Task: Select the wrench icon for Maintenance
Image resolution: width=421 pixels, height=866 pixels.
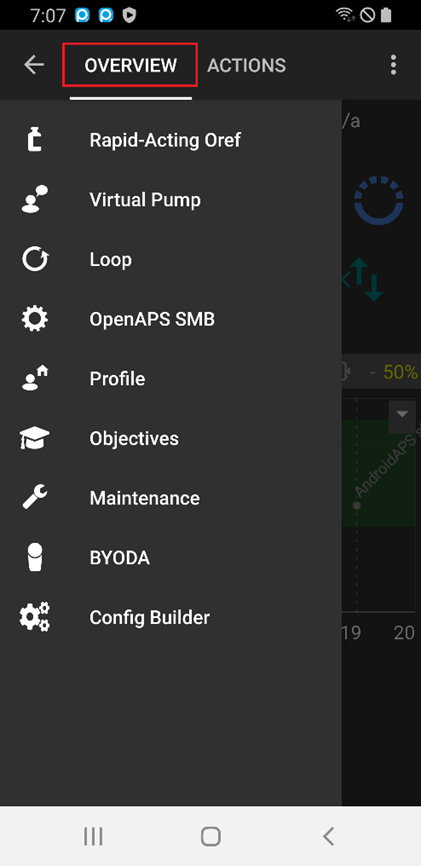Action: tap(35, 498)
